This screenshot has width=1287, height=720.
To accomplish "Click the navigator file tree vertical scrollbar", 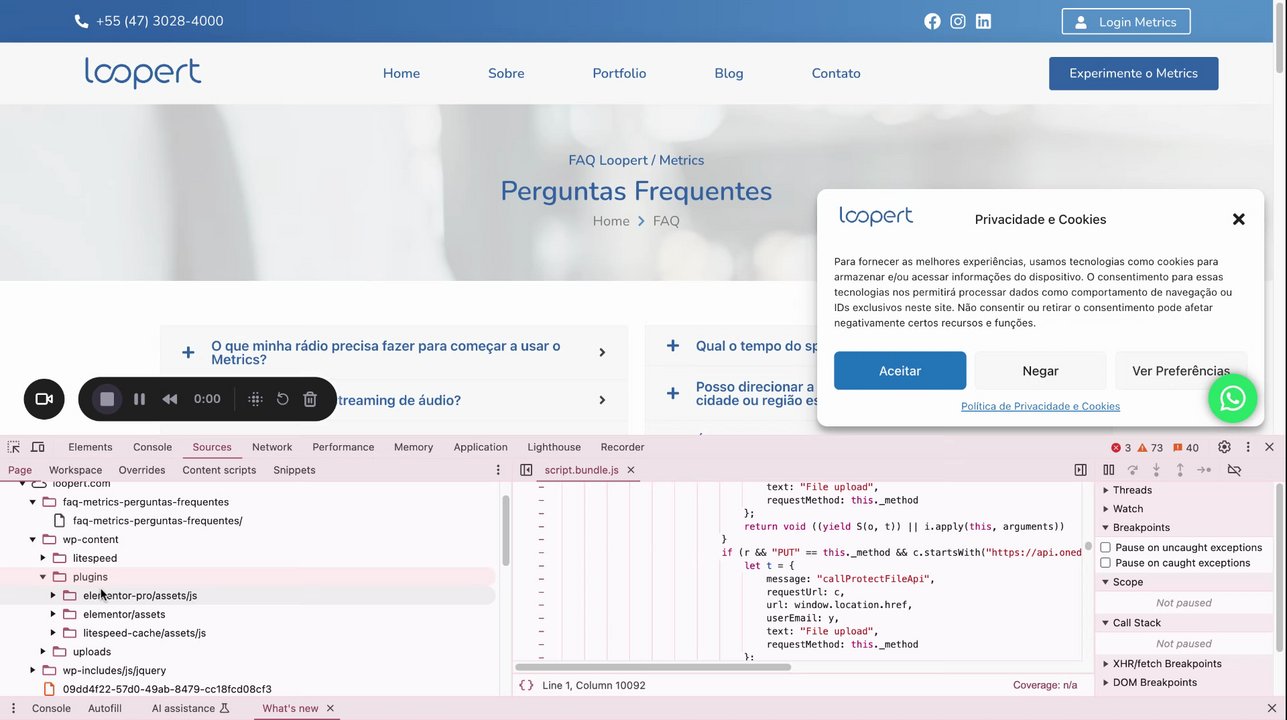I will point(505,530).
